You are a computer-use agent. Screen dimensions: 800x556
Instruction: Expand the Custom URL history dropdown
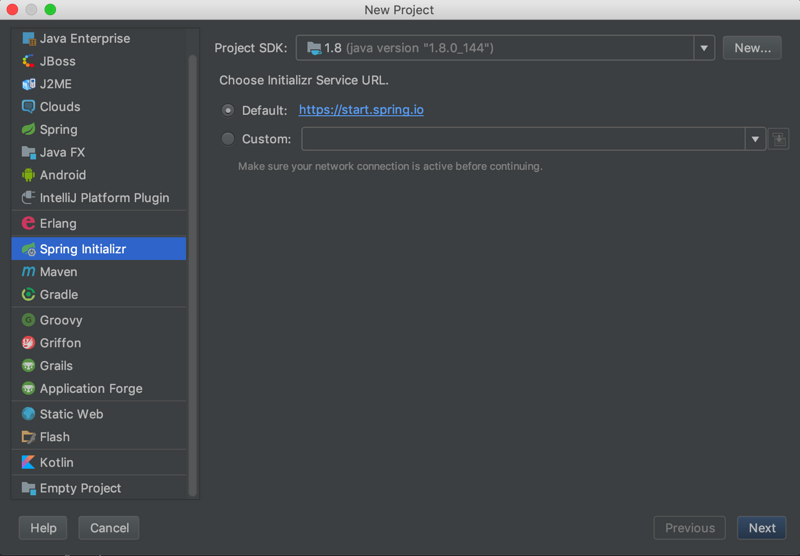tap(755, 139)
